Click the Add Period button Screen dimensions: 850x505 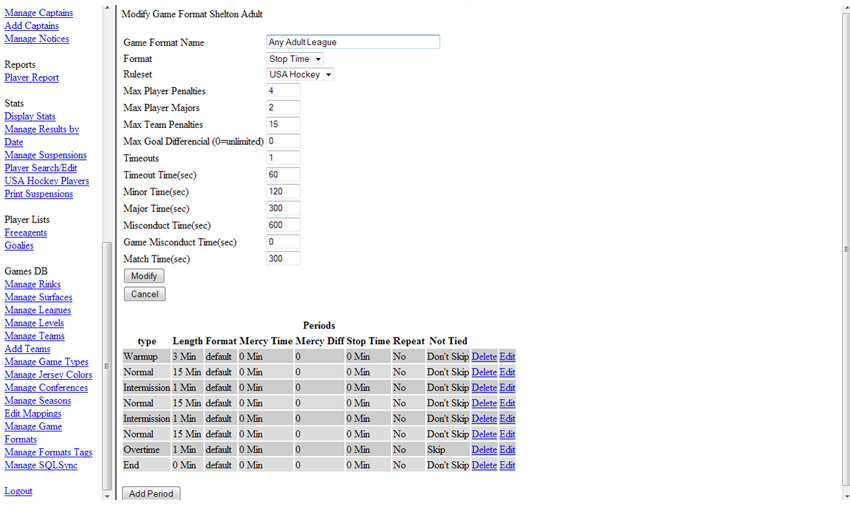[x=151, y=494]
